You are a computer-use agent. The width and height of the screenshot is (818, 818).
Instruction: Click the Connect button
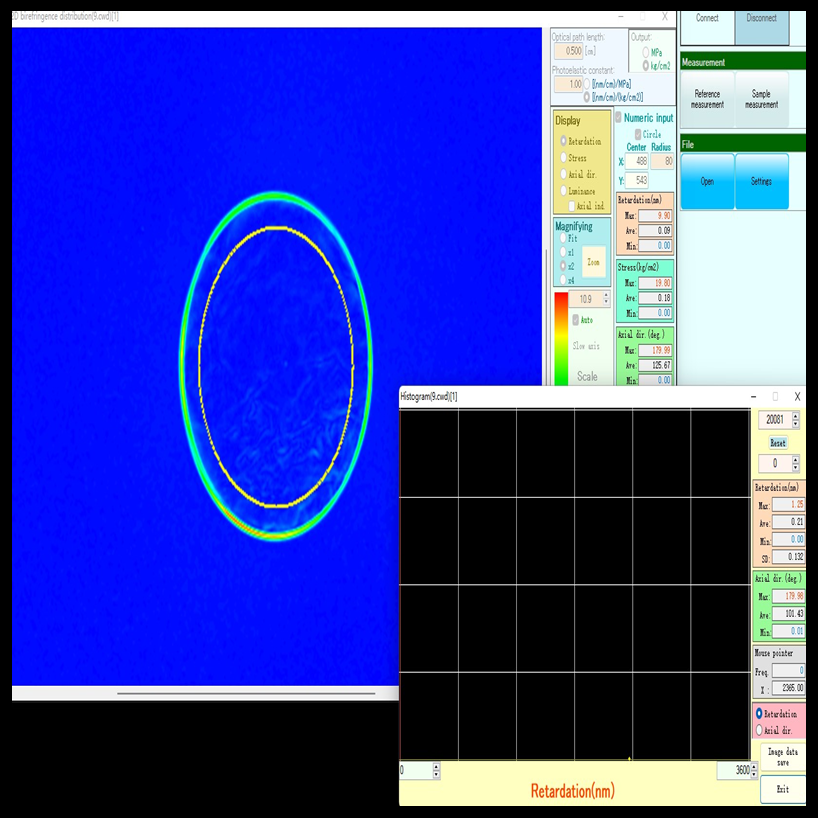coord(707,20)
